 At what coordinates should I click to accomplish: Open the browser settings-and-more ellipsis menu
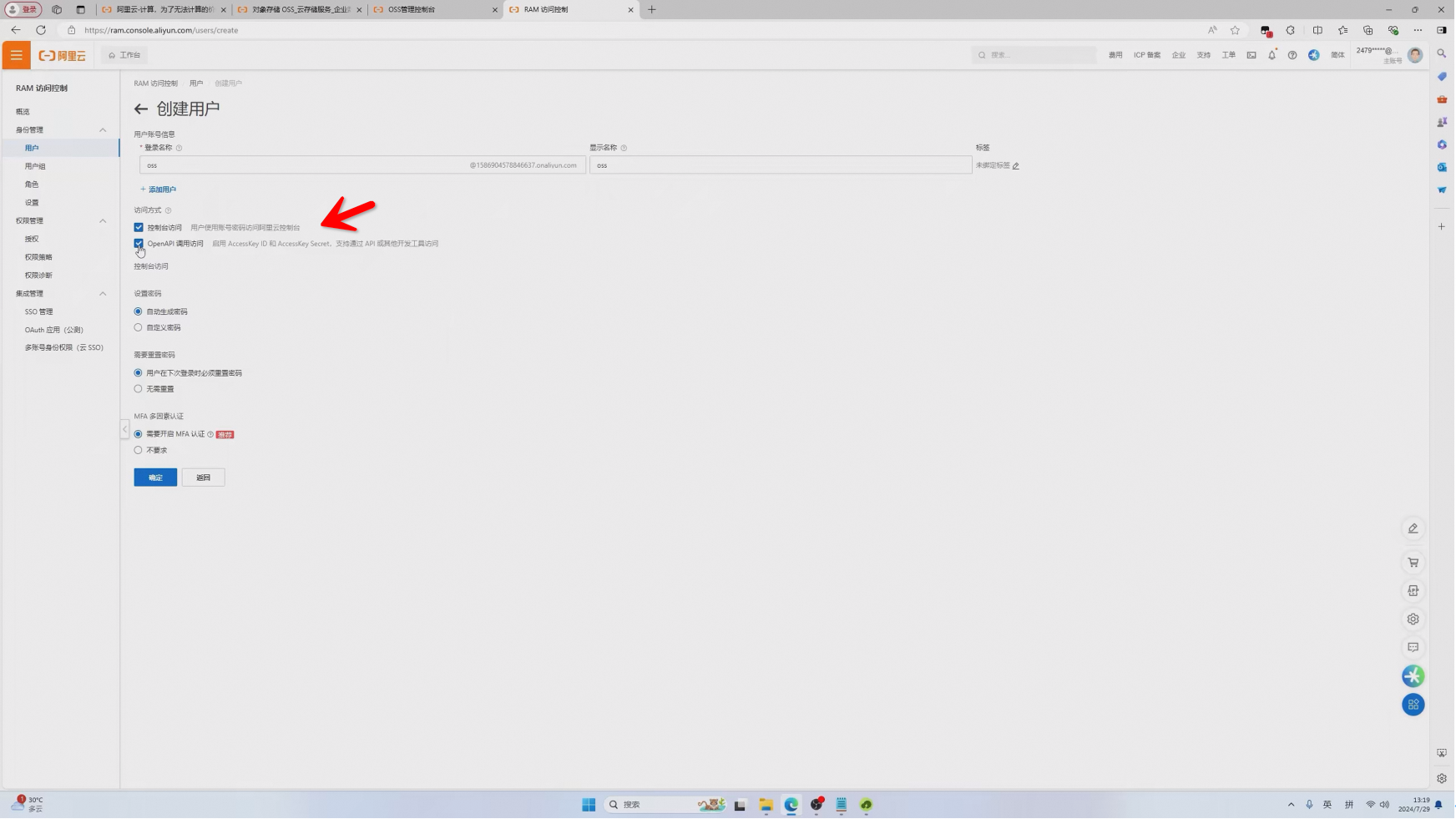pyautogui.click(x=1418, y=30)
